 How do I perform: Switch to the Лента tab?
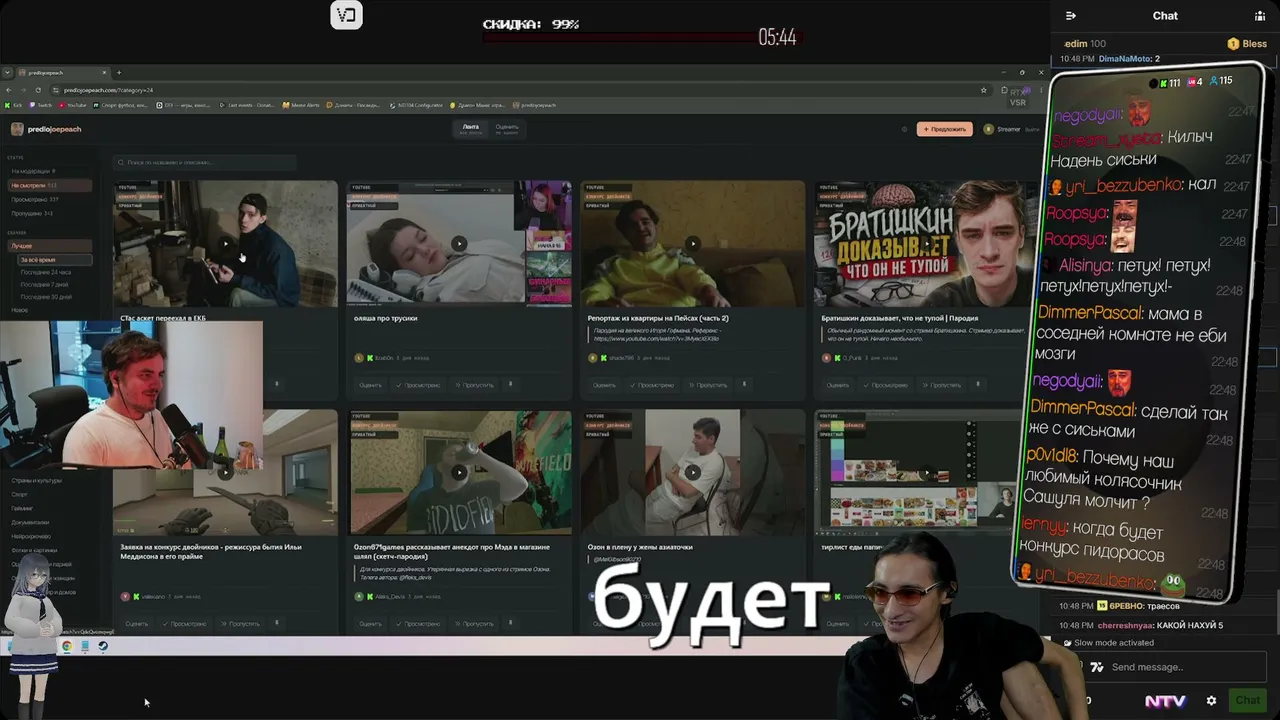(x=471, y=129)
